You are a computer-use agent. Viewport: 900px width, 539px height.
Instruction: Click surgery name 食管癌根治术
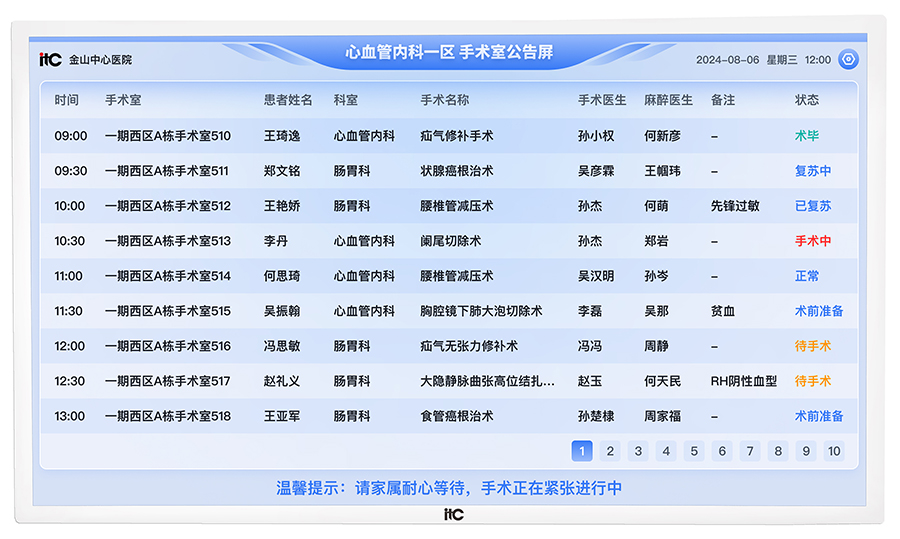coord(457,416)
